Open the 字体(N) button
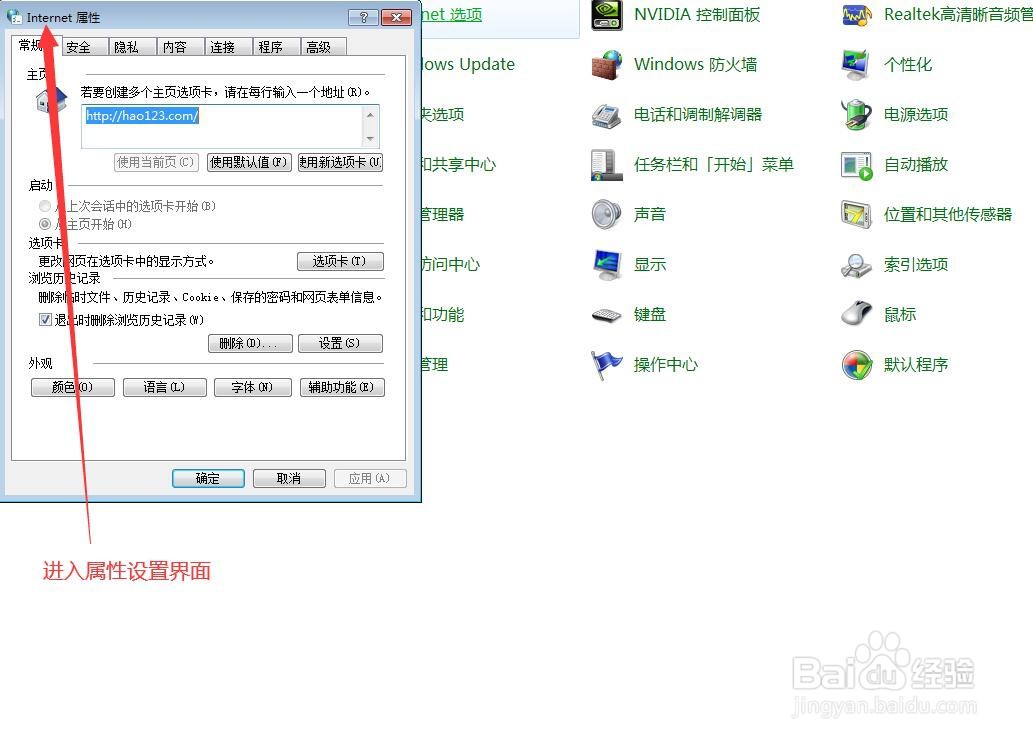 (252, 387)
